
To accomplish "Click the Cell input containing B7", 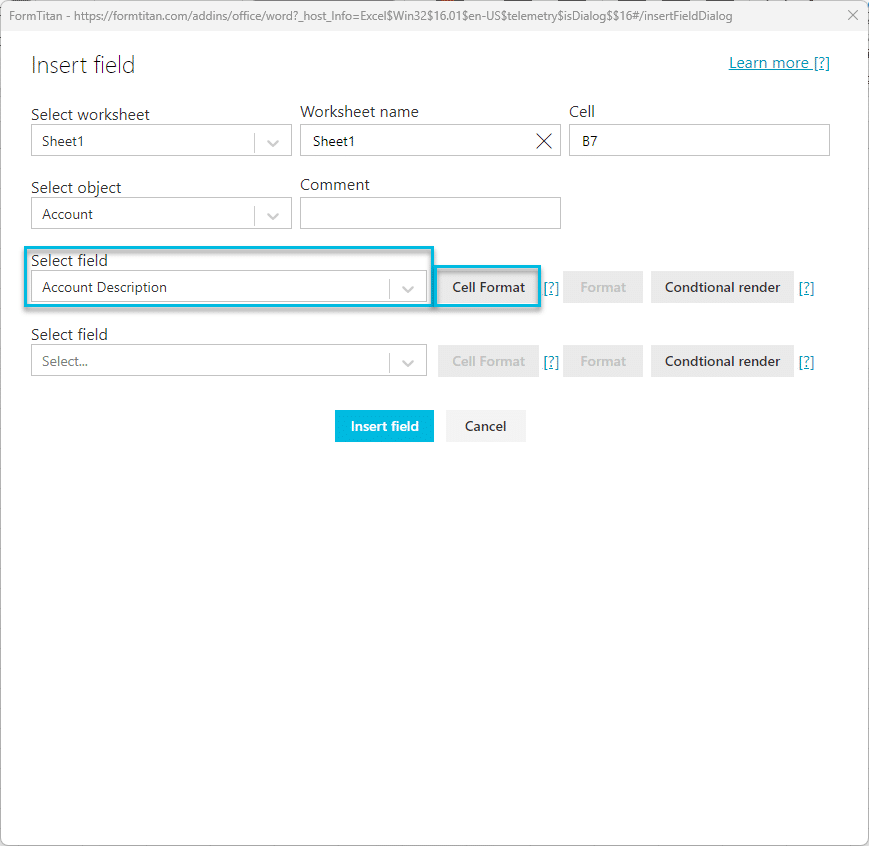I will (x=698, y=141).
